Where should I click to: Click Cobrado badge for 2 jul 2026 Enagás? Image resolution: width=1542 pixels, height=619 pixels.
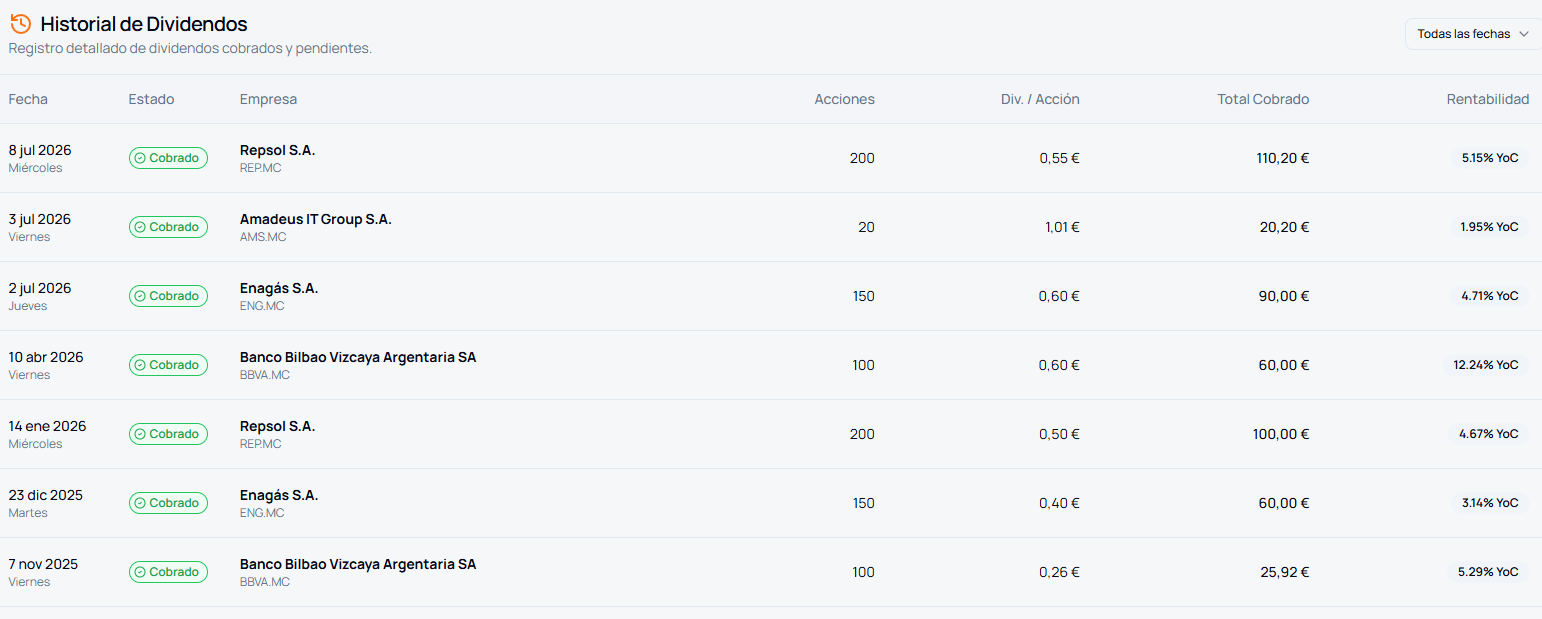pos(168,296)
